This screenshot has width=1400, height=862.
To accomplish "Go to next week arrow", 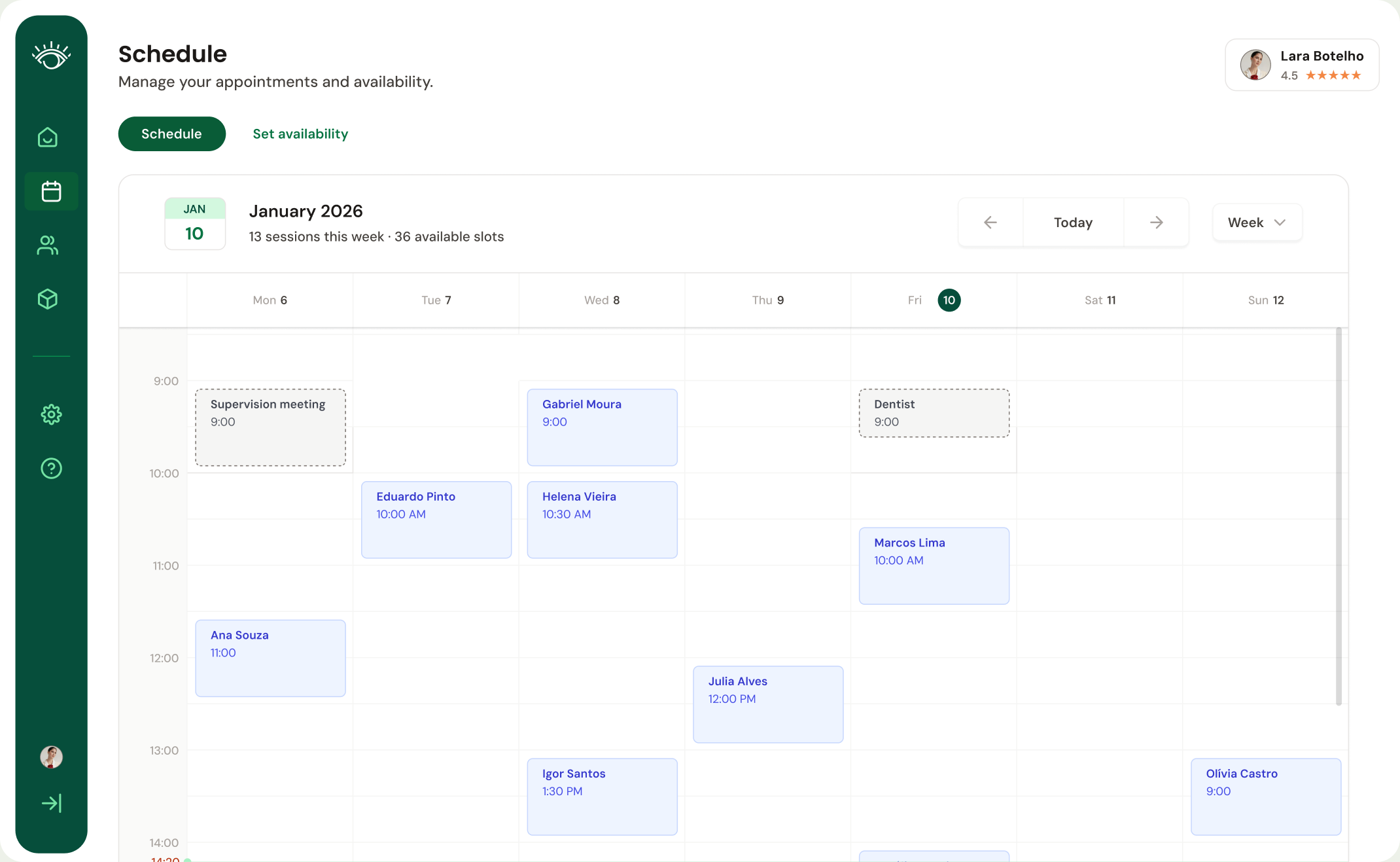I will pyautogui.click(x=1156, y=223).
